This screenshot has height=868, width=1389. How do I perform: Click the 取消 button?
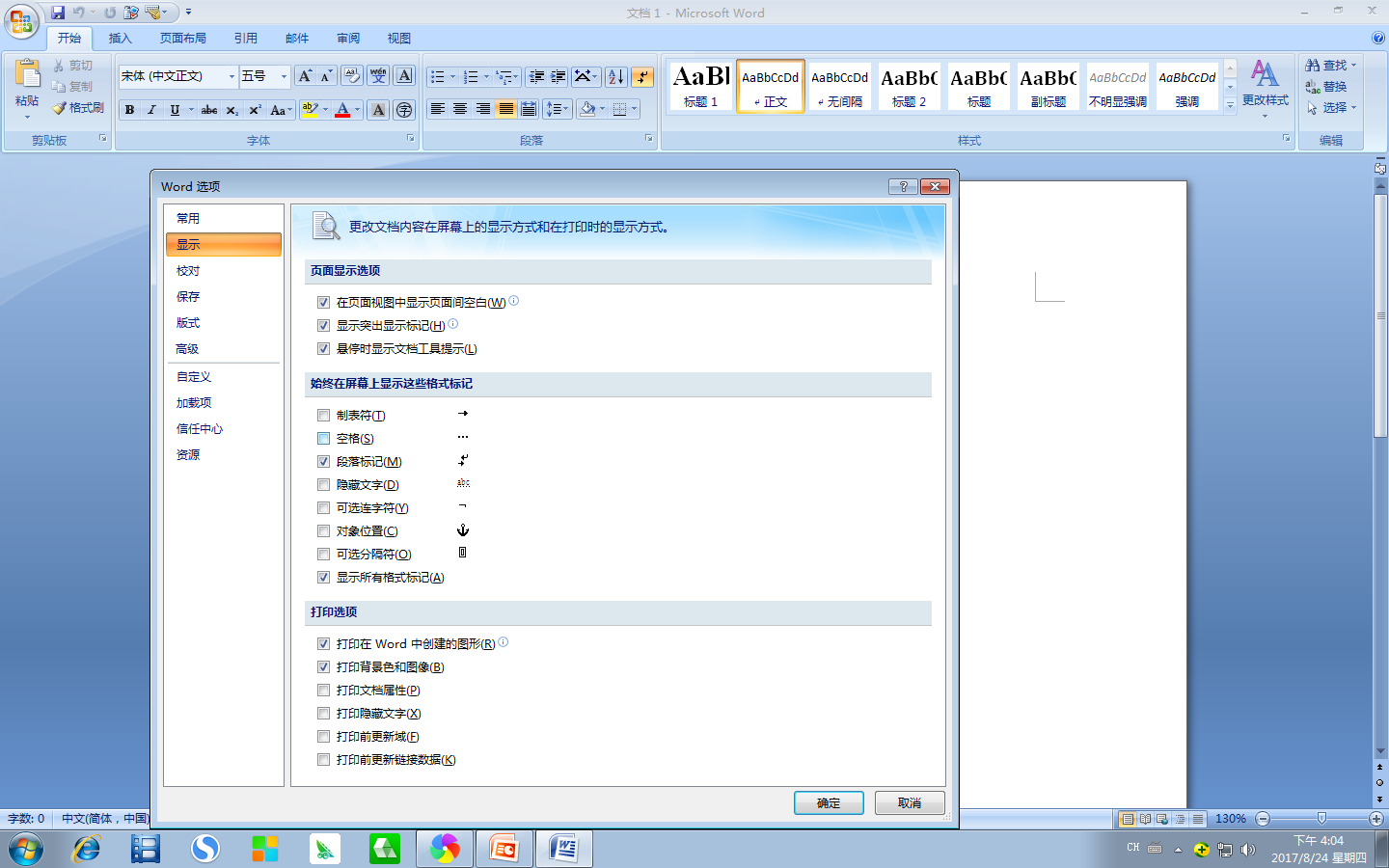[910, 802]
